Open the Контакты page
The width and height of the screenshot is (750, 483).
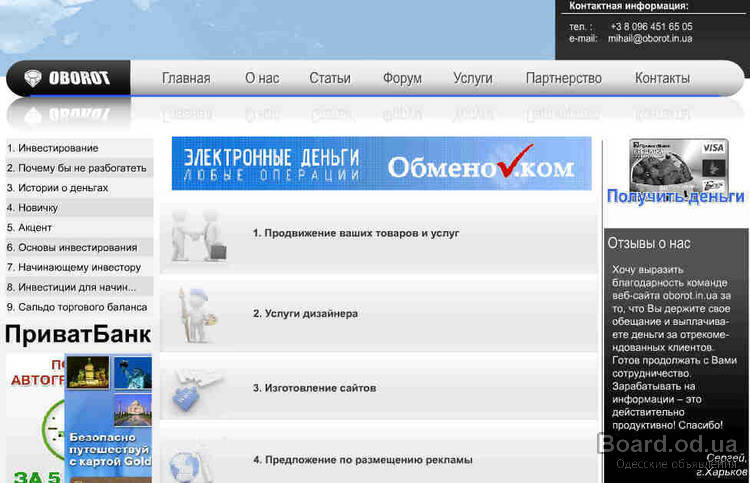tap(662, 78)
